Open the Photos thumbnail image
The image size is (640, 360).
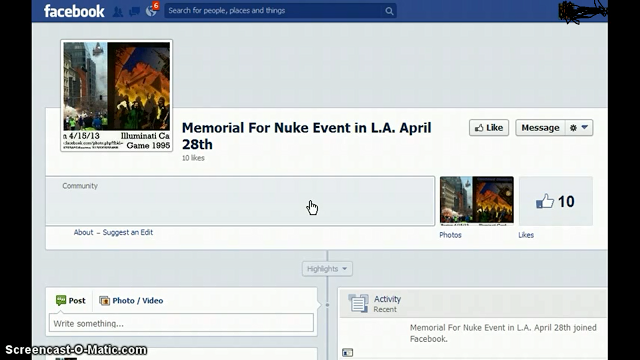[476, 200]
